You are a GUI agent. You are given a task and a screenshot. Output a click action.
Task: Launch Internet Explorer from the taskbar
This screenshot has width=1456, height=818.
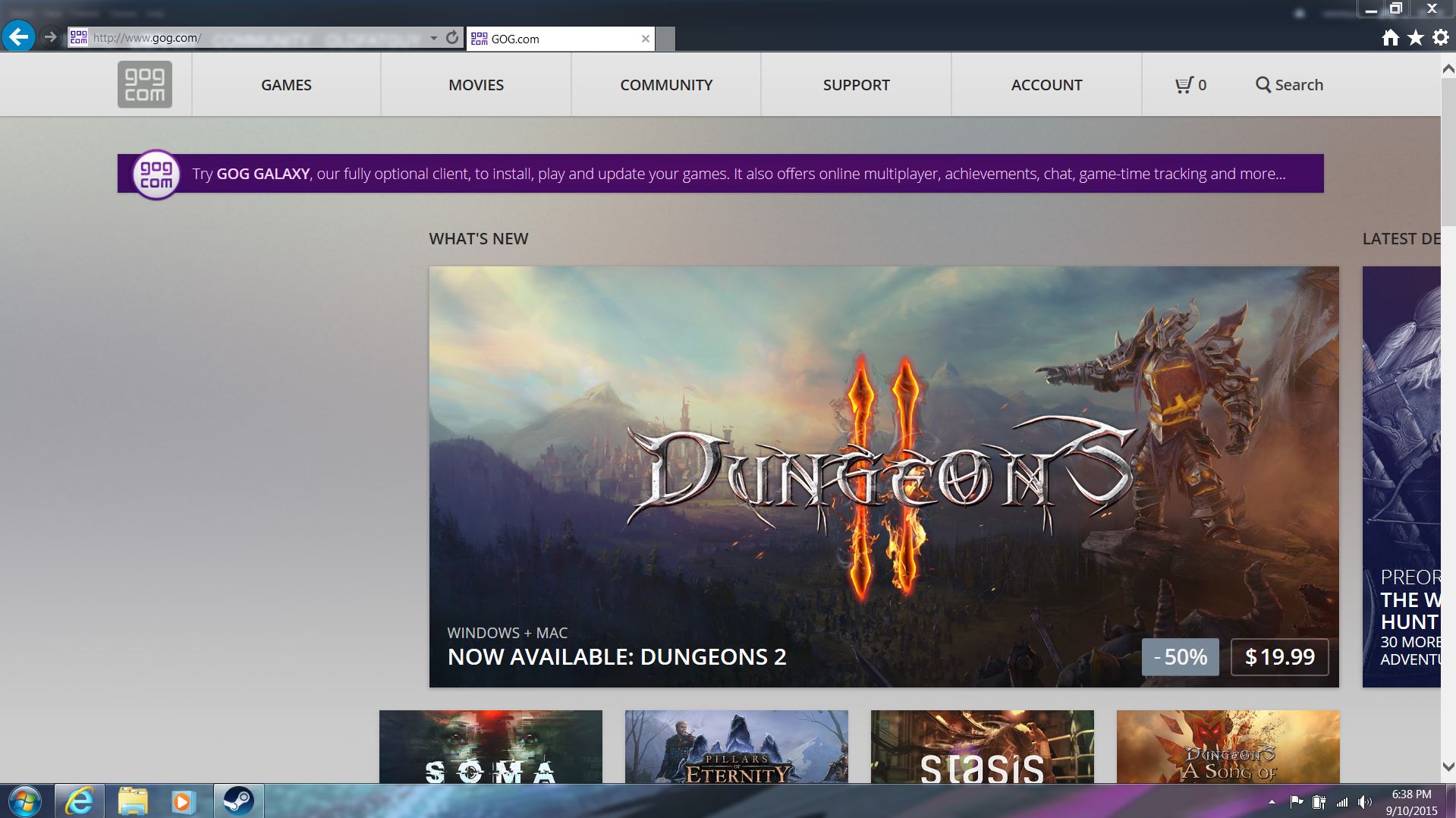click(x=79, y=801)
